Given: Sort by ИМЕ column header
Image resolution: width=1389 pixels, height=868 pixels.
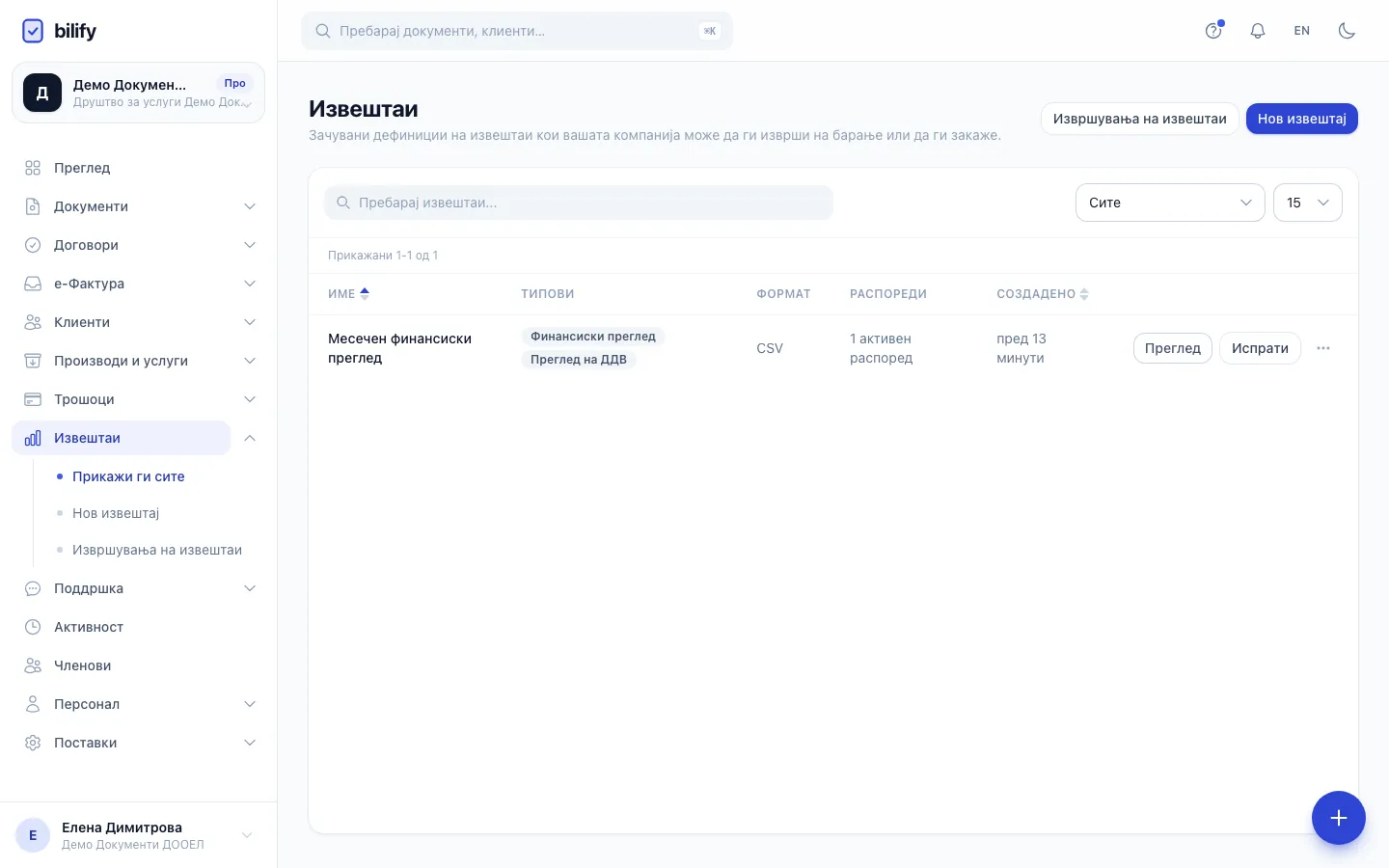Looking at the screenshot, I should pos(348,294).
